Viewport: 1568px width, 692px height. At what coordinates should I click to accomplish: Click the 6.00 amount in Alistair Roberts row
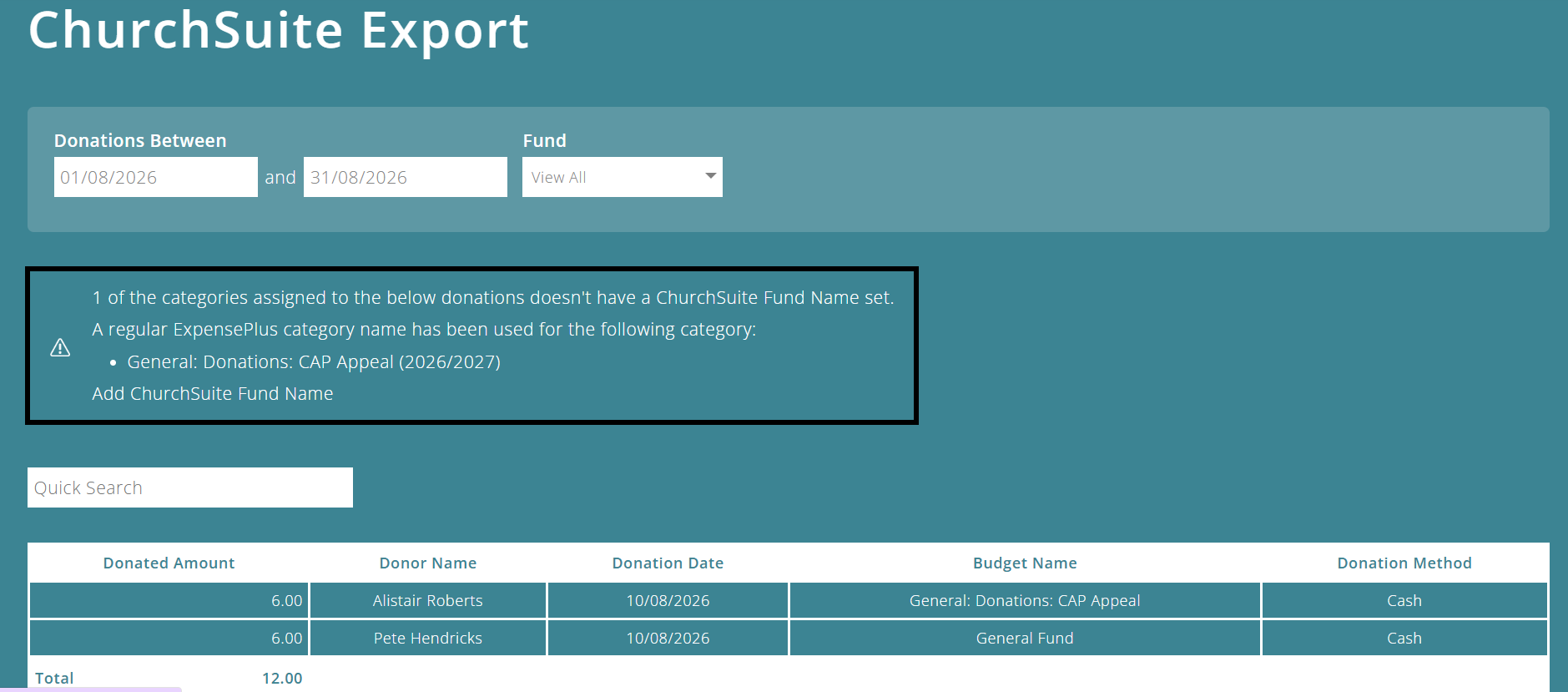(286, 600)
